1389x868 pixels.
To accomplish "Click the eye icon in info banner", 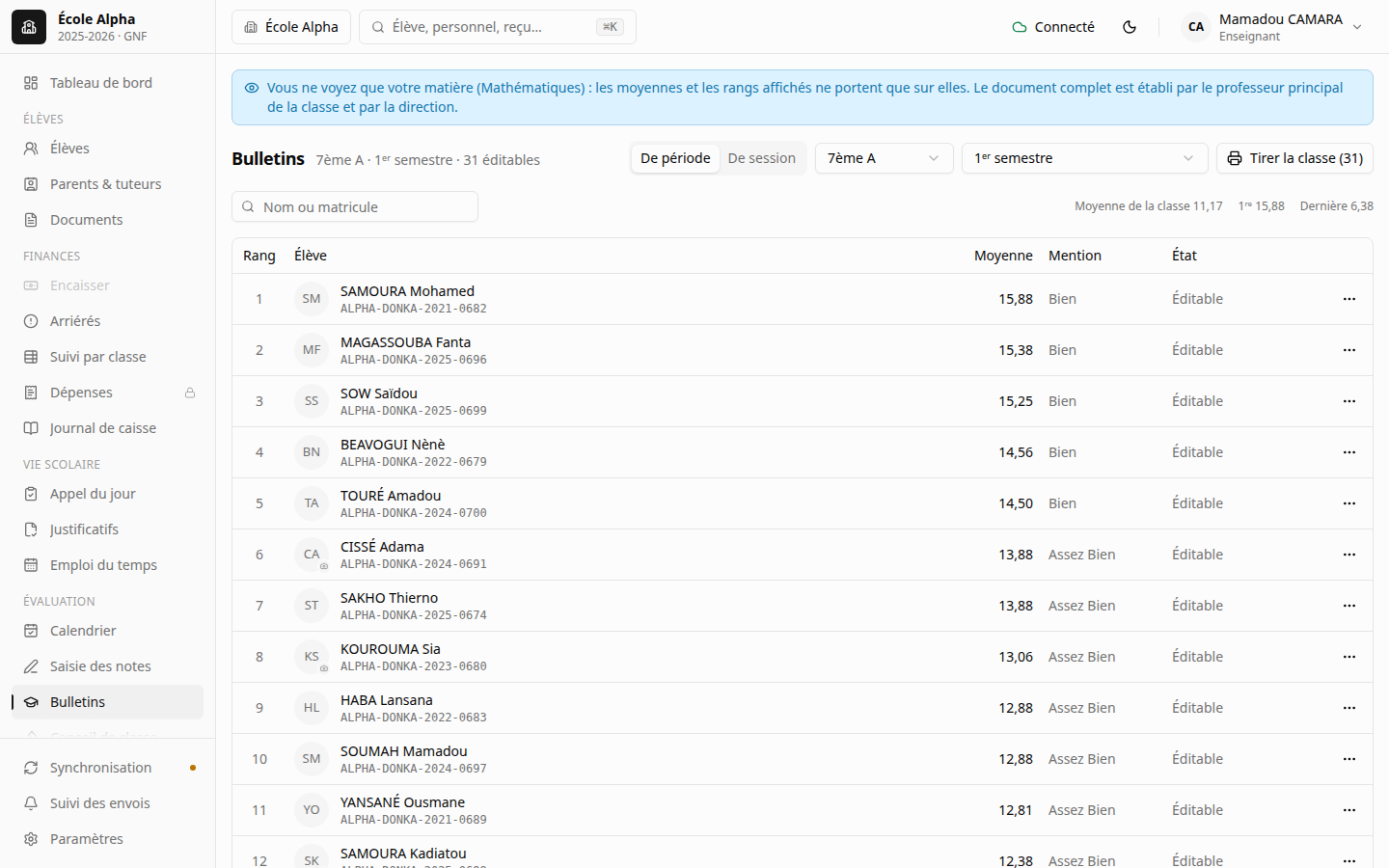I will pyautogui.click(x=252, y=88).
